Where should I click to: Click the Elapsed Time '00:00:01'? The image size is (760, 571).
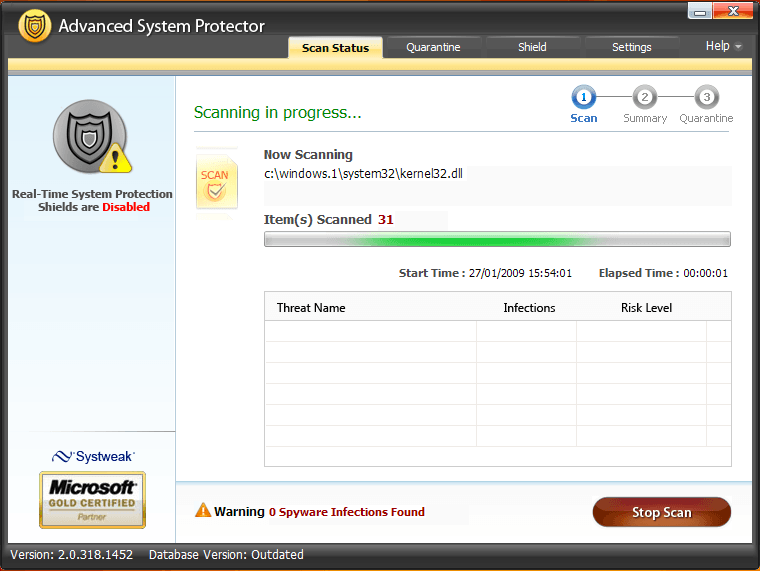point(706,273)
